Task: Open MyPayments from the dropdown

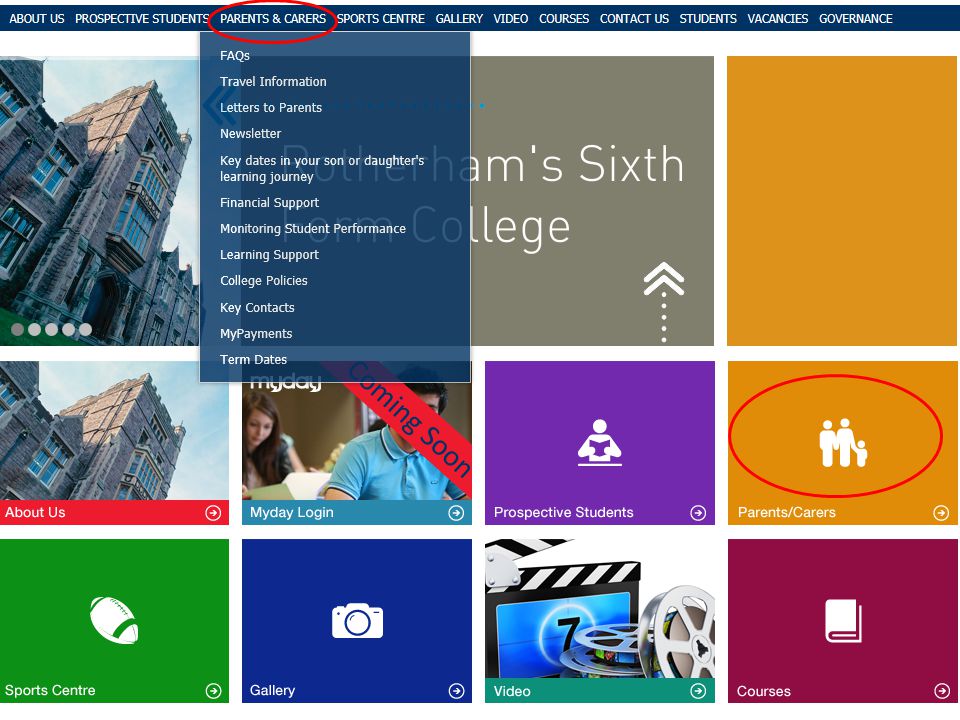Action: 256,334
